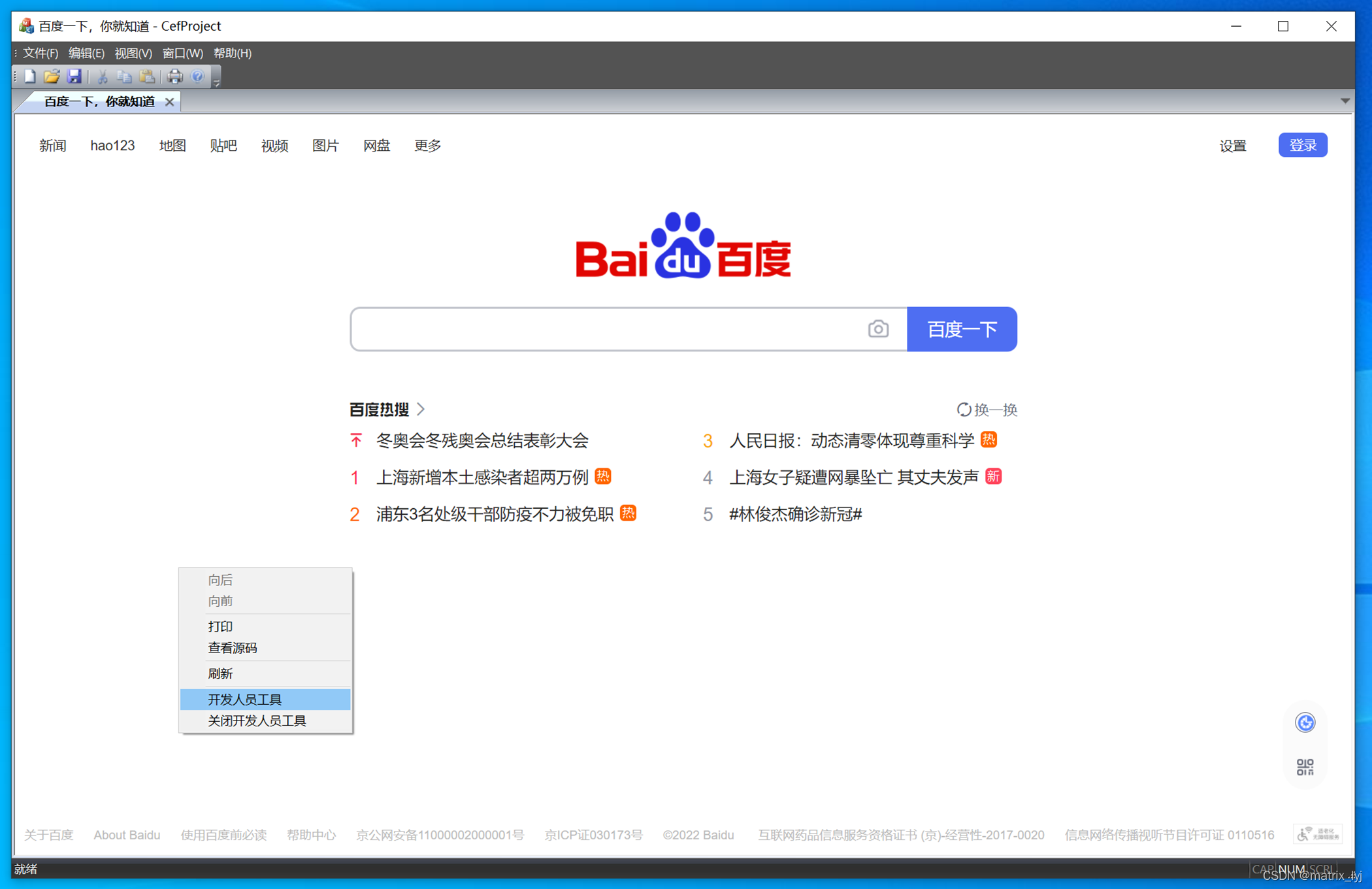Open the tab list arrow at far right

(1345, 101)
